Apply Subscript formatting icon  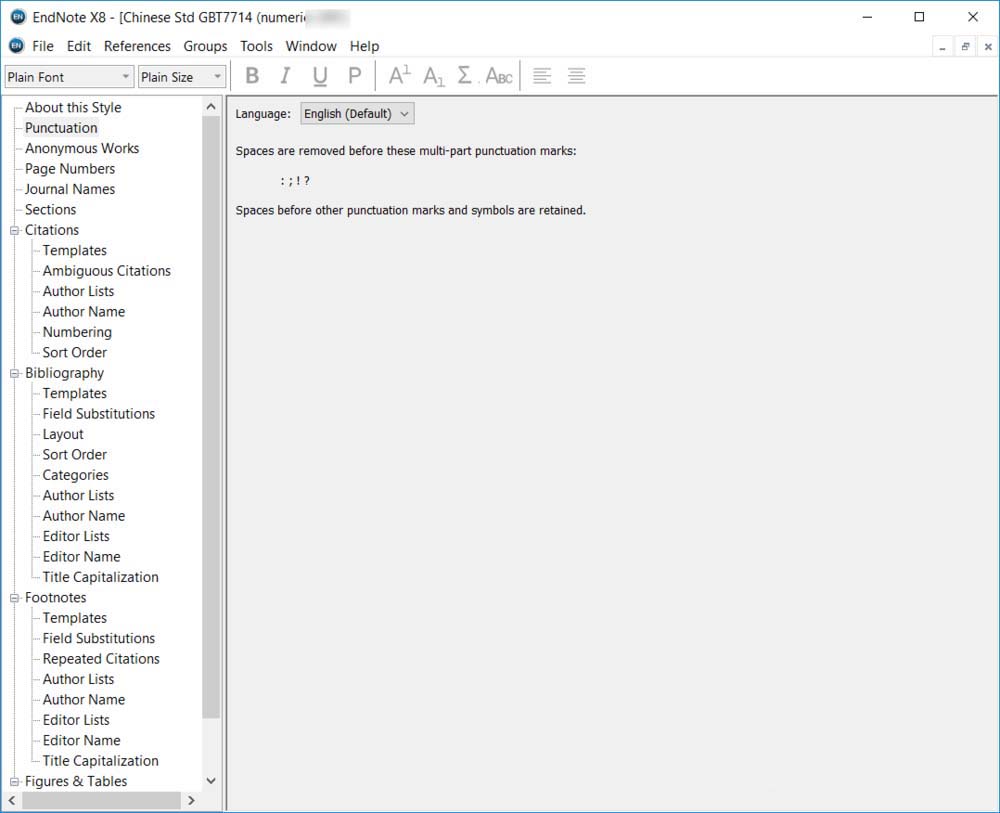433,76
